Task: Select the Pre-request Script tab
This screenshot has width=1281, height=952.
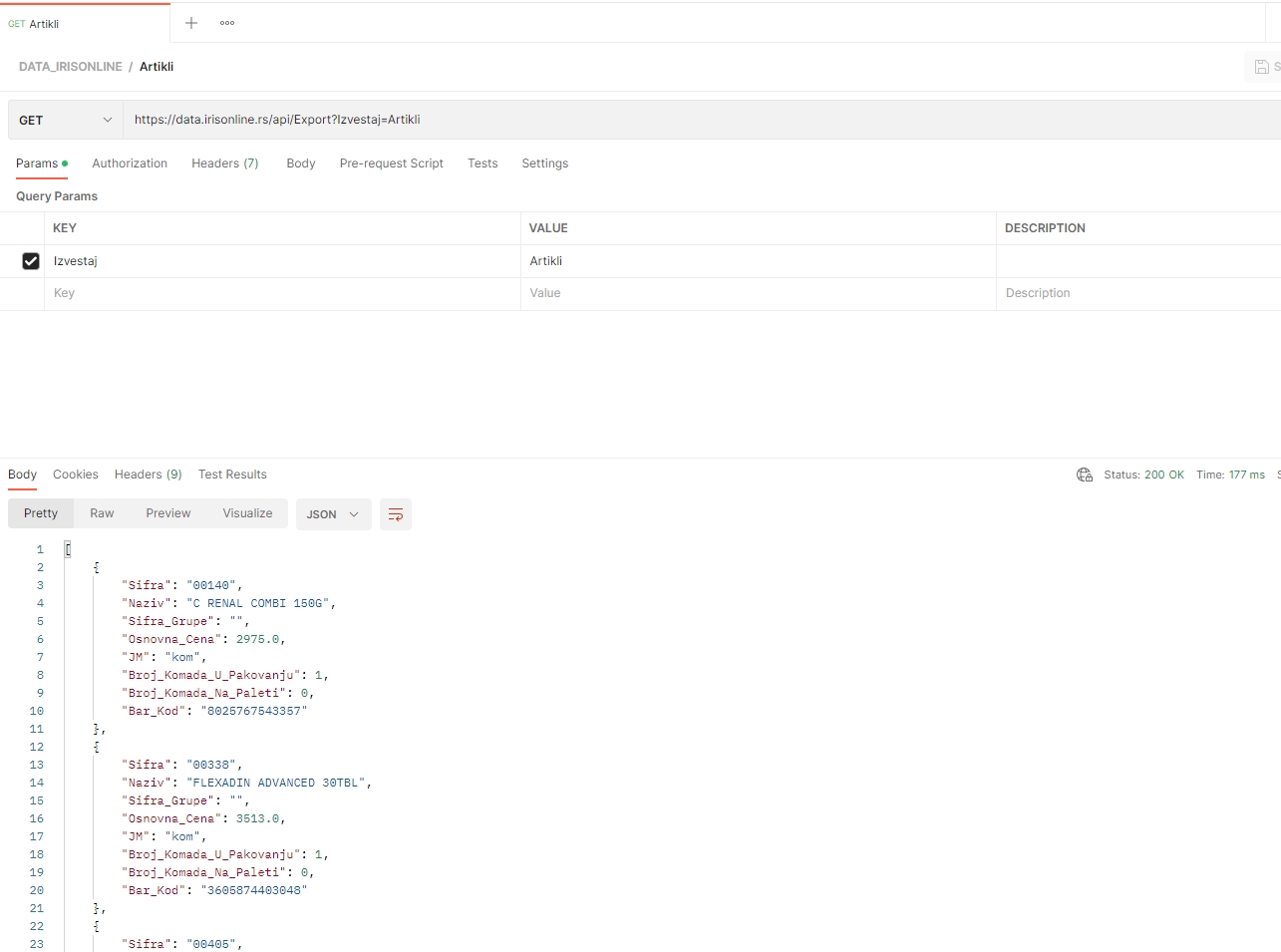Action: point(391,163)
